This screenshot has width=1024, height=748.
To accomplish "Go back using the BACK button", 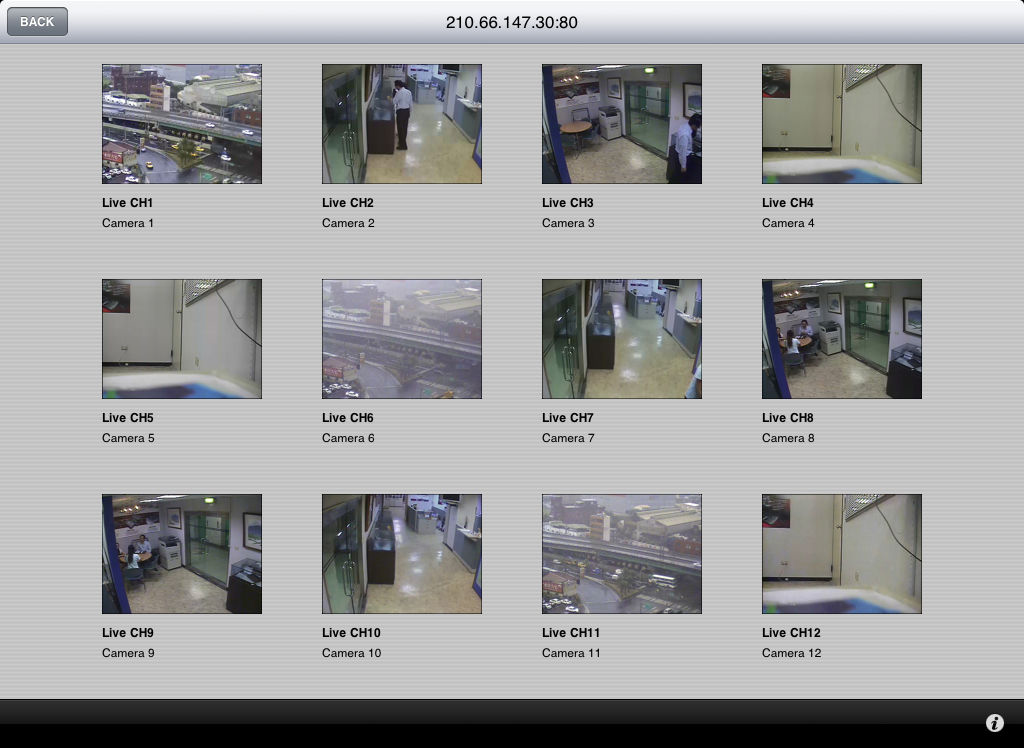I will [37, 22].
